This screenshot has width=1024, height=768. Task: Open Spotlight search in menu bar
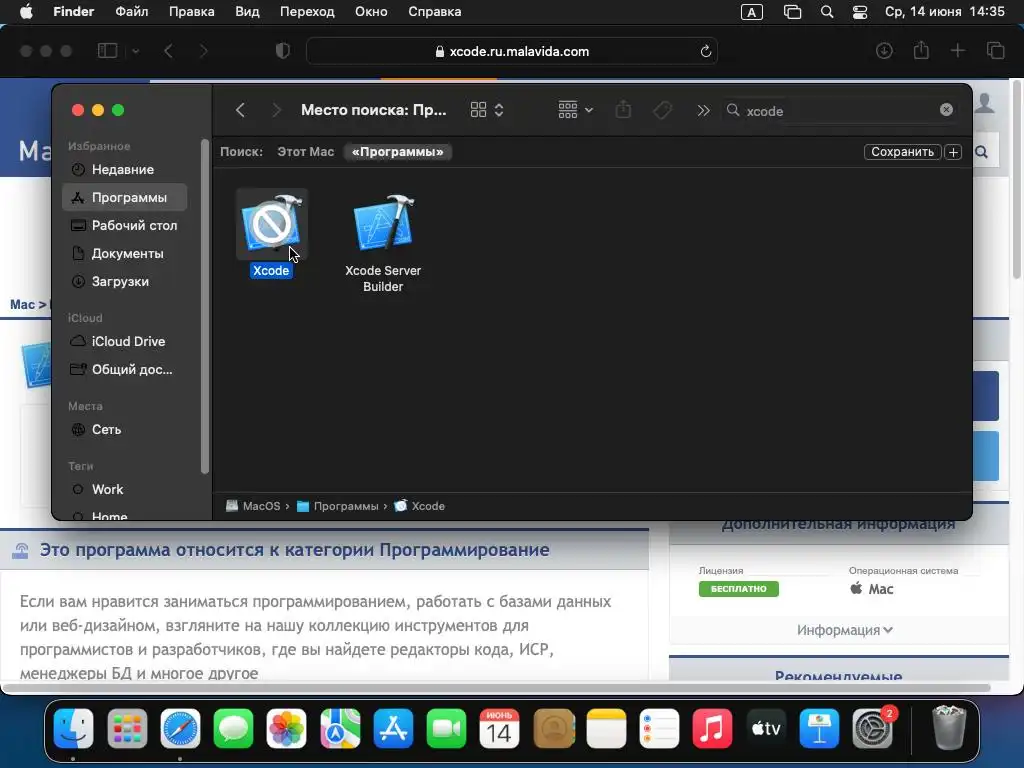pos(827,12)
